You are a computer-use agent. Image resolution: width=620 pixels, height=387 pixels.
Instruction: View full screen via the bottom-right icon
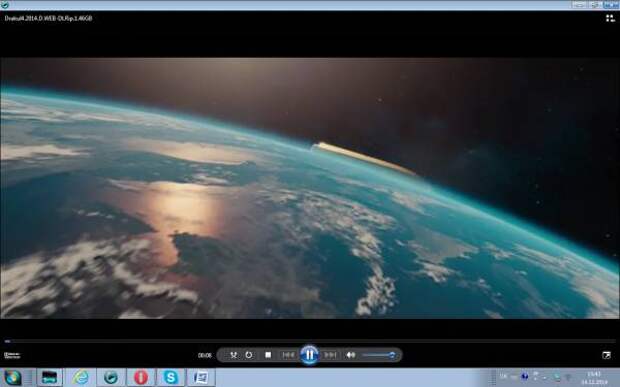607,355
